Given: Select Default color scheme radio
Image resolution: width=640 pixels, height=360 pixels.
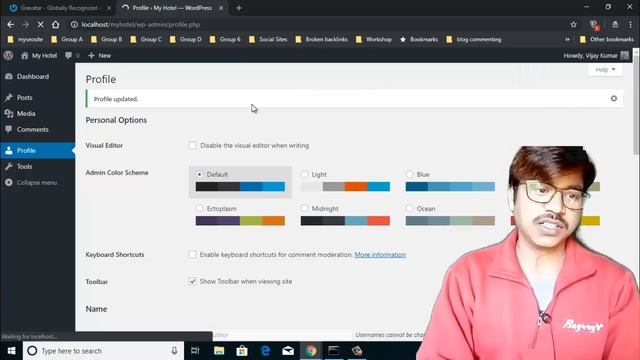Looking at the screenshot, I should (x=199, y=174).
